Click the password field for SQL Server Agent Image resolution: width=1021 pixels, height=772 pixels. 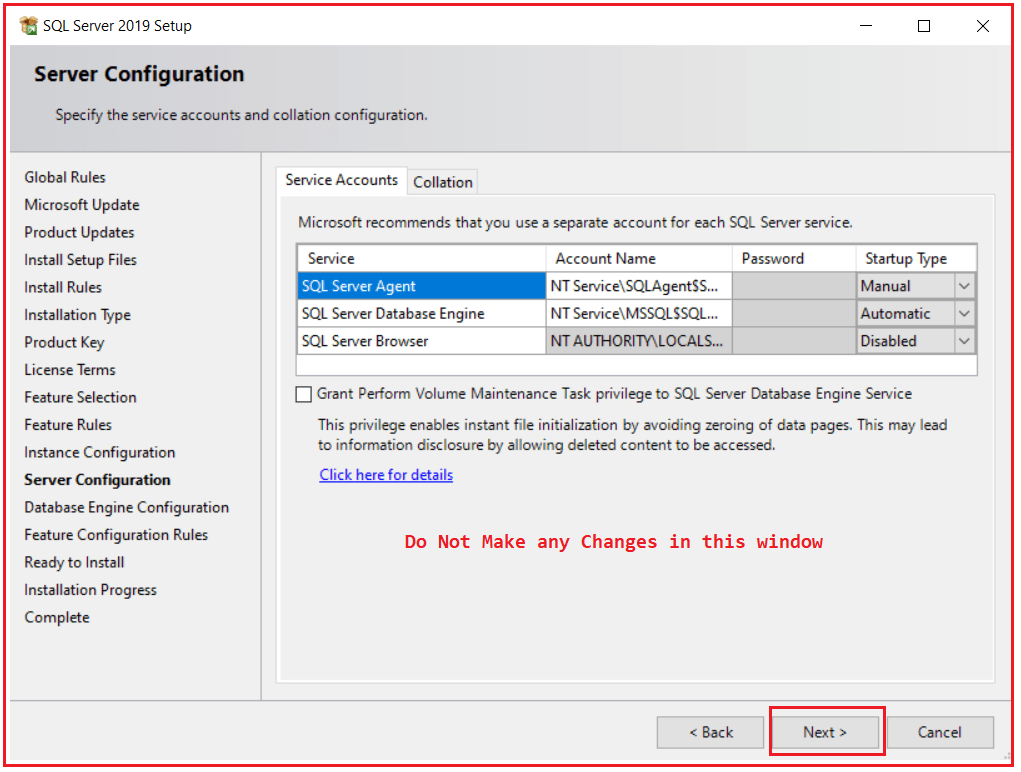pyautogui.click(x=794, y=286)
